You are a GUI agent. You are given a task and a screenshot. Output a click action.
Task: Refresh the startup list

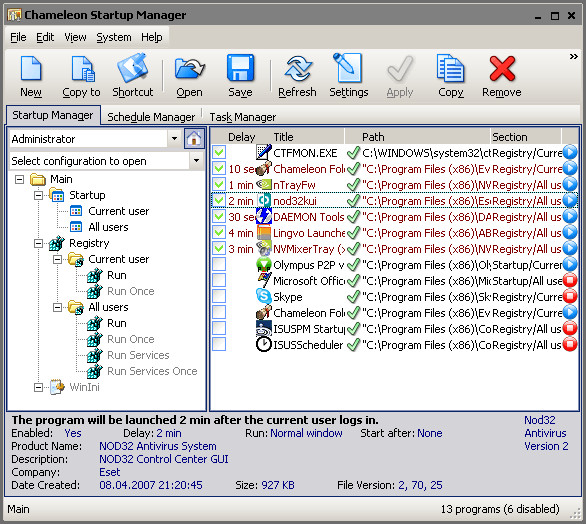click(297, 76)
